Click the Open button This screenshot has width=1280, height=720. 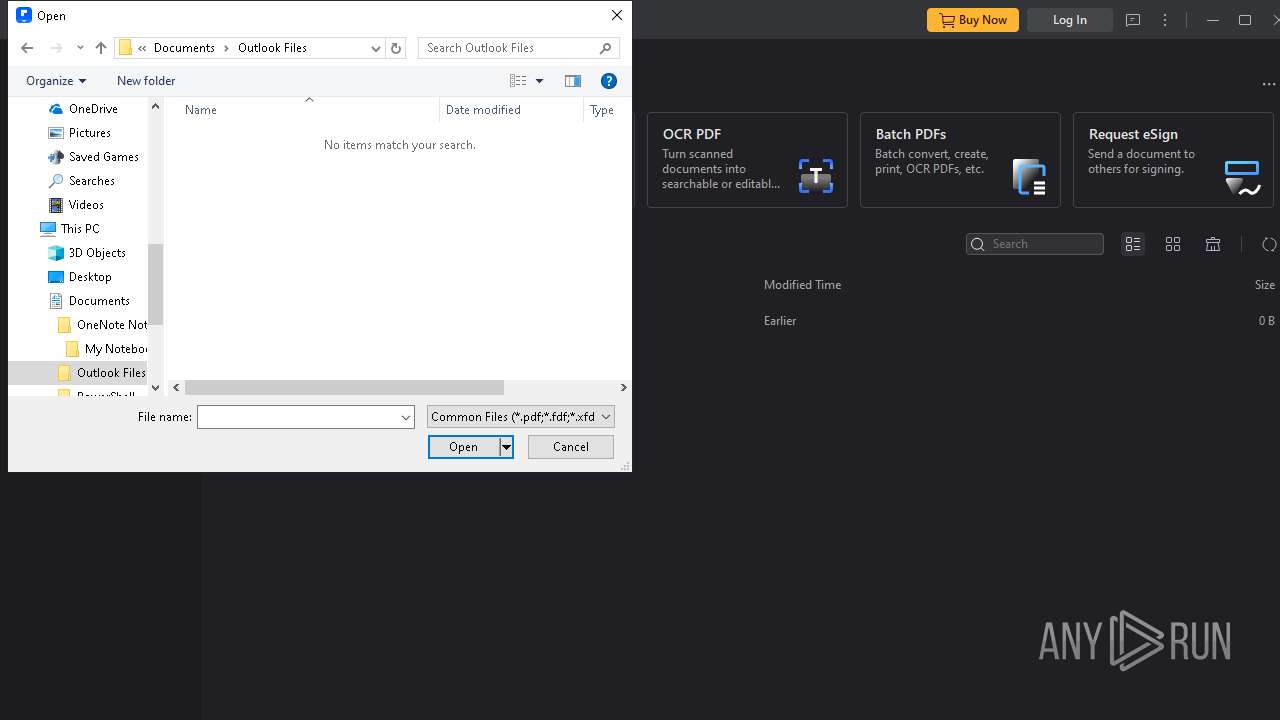[464, 447]
